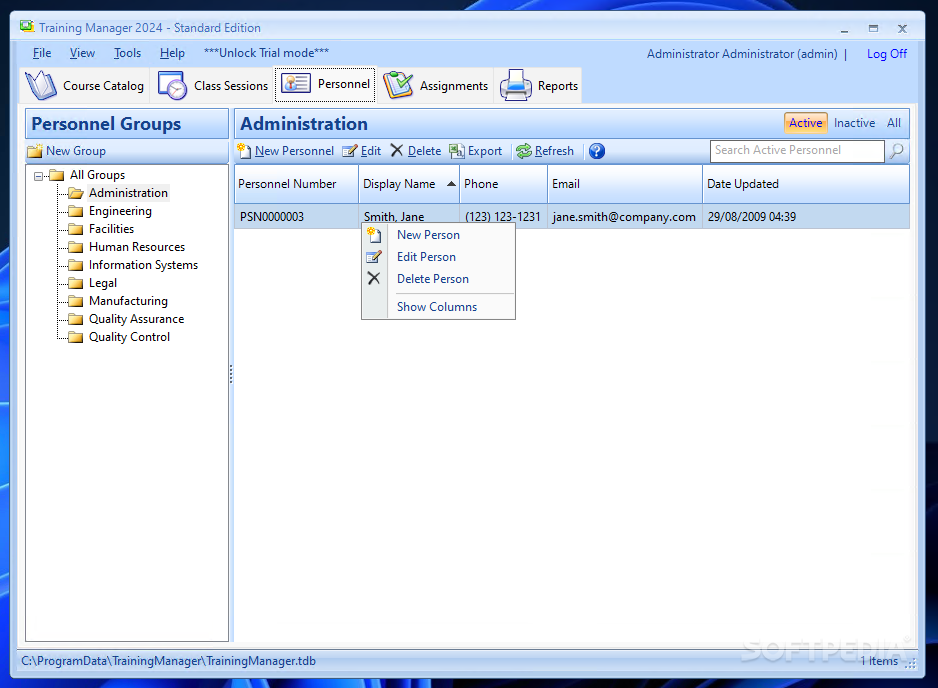This screenshot has height=688, width=938.
Task: Click the Phone column header
Action: tap(504, 184)
